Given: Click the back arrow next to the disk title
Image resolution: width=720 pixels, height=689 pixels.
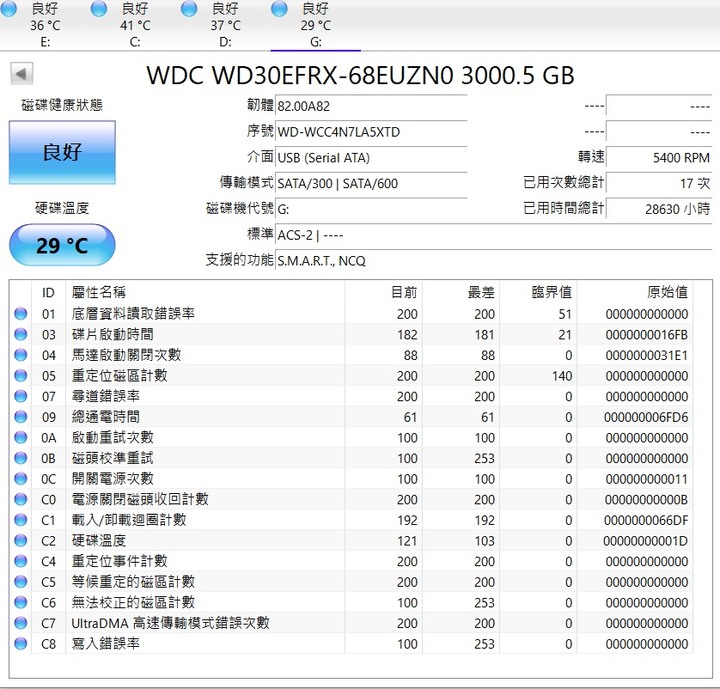Looking at the screenshot, I should pyautogui.click(x=22, y=73).
